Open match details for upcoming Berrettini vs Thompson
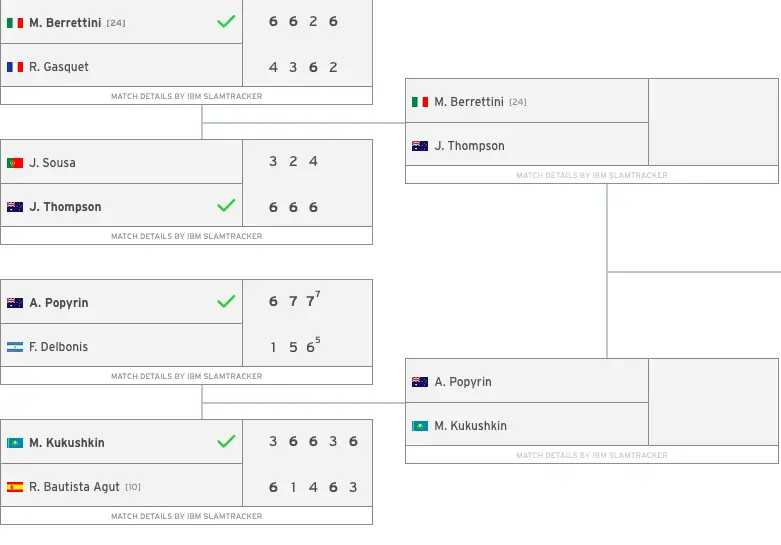The height and width of the screenshot is (545, 781). click(x=592, y=175)
